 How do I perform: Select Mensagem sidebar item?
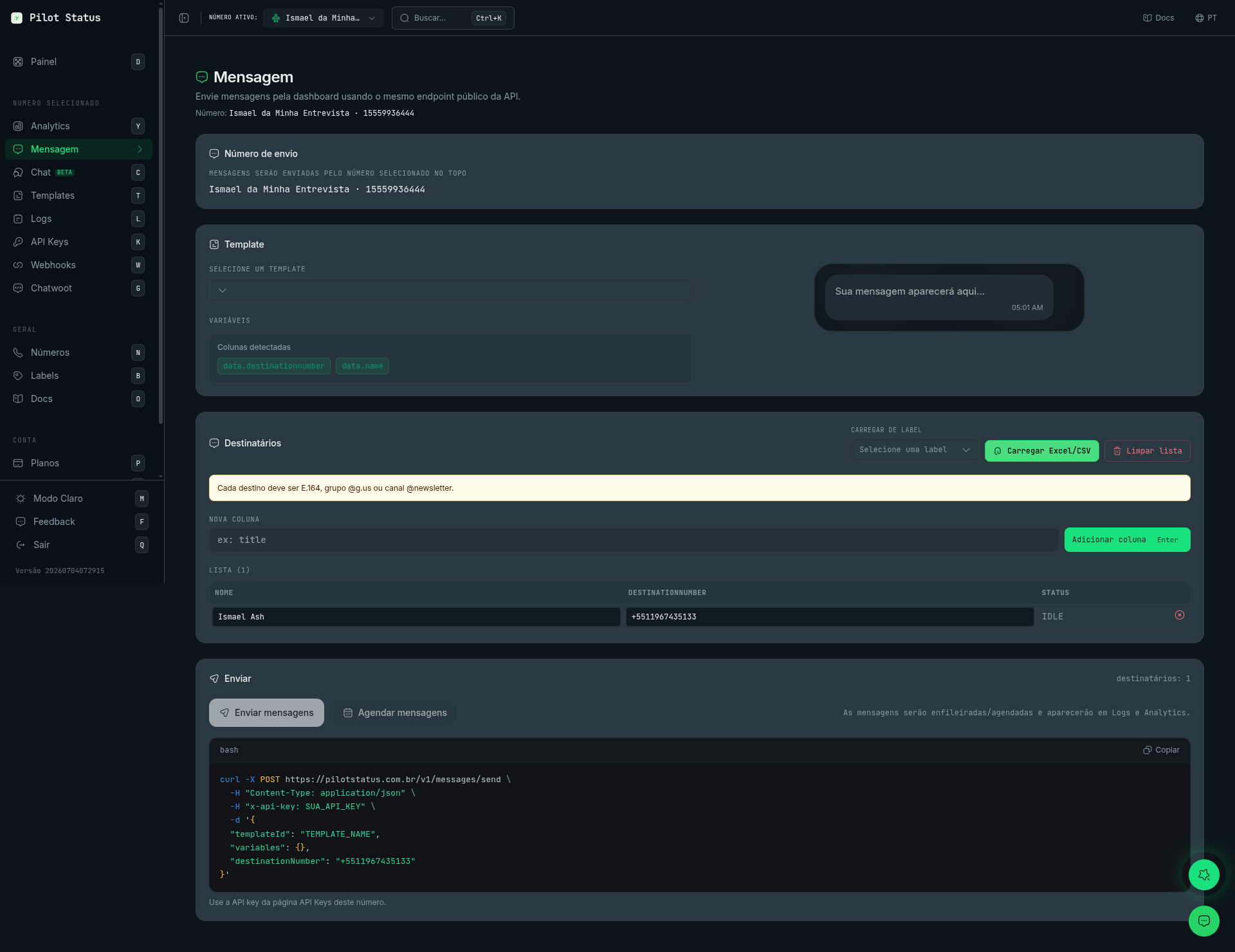(x=78, y=149)
